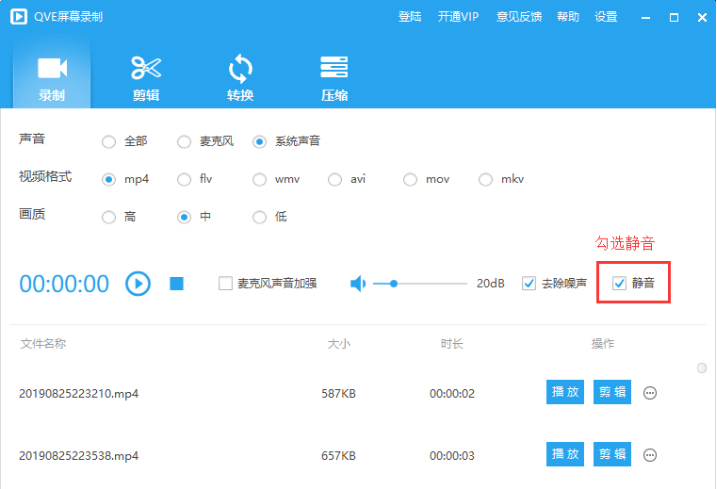The width and height of the screenshot is (717, 489).
Task: Set 画质 quality to 高
Action: click(x=109, y=217)
